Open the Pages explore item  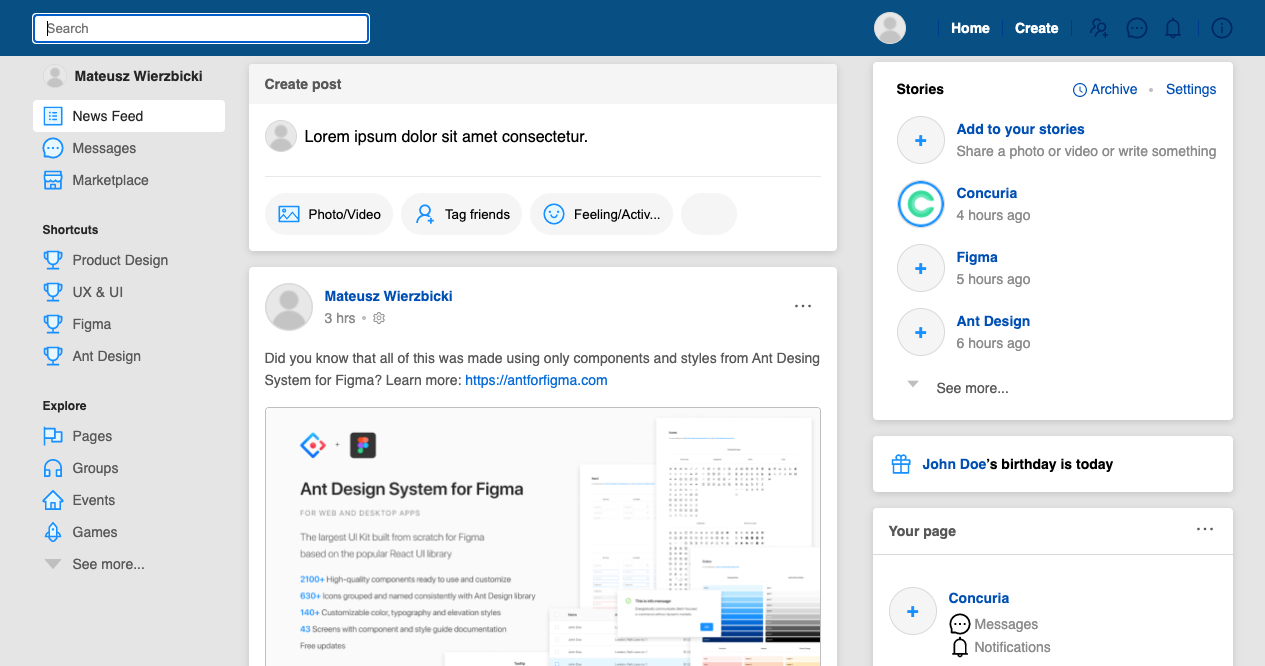click(x=92, y=436)
